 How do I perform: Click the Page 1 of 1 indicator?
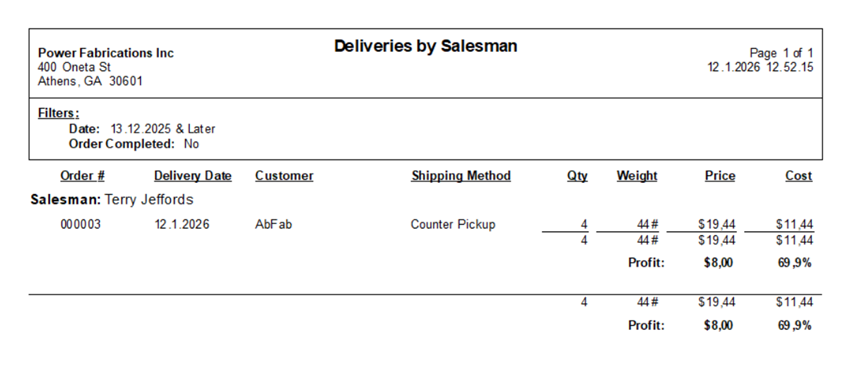[781, 53]
